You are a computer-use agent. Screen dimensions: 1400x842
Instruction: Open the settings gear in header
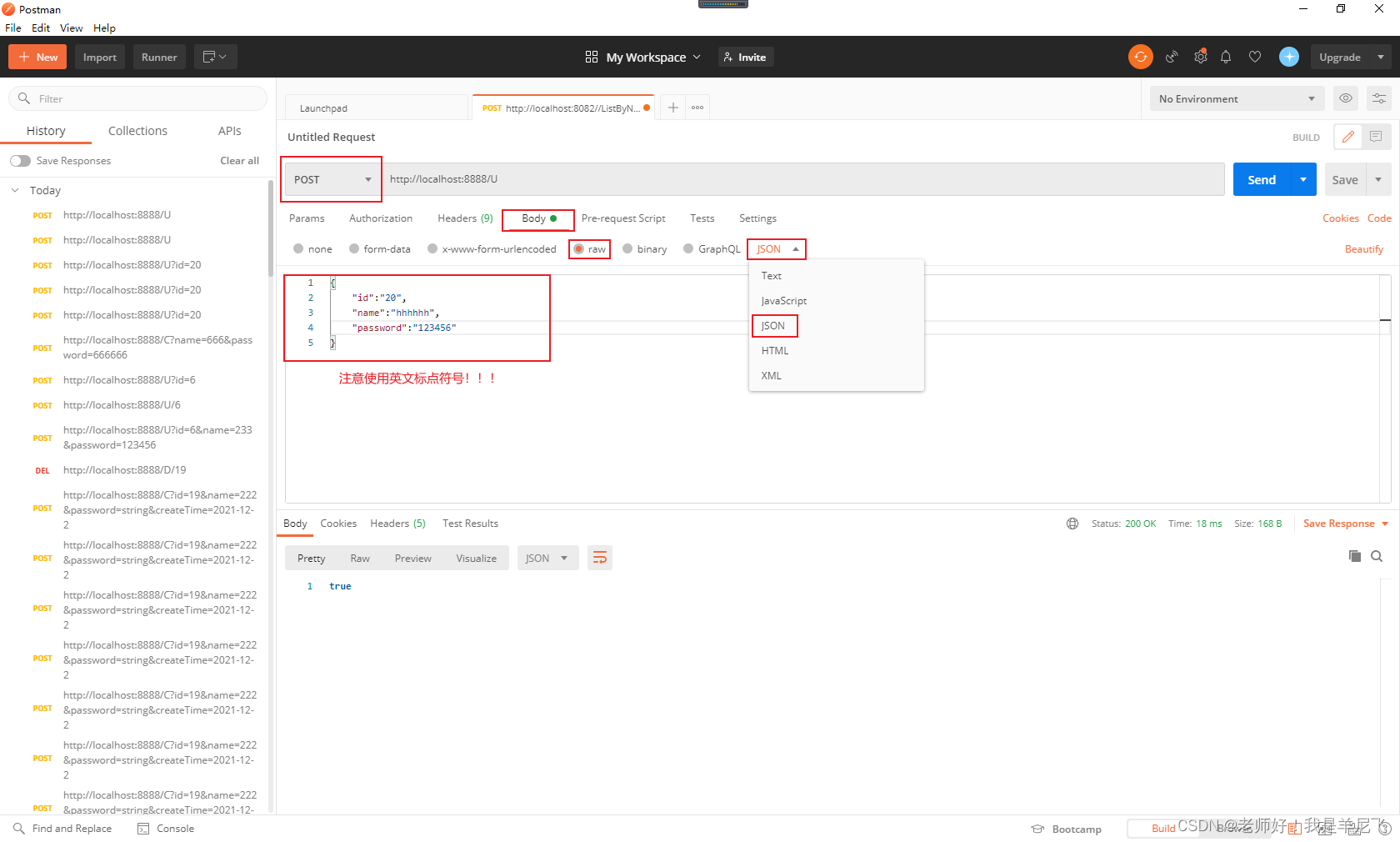[x=1200, y=57]
